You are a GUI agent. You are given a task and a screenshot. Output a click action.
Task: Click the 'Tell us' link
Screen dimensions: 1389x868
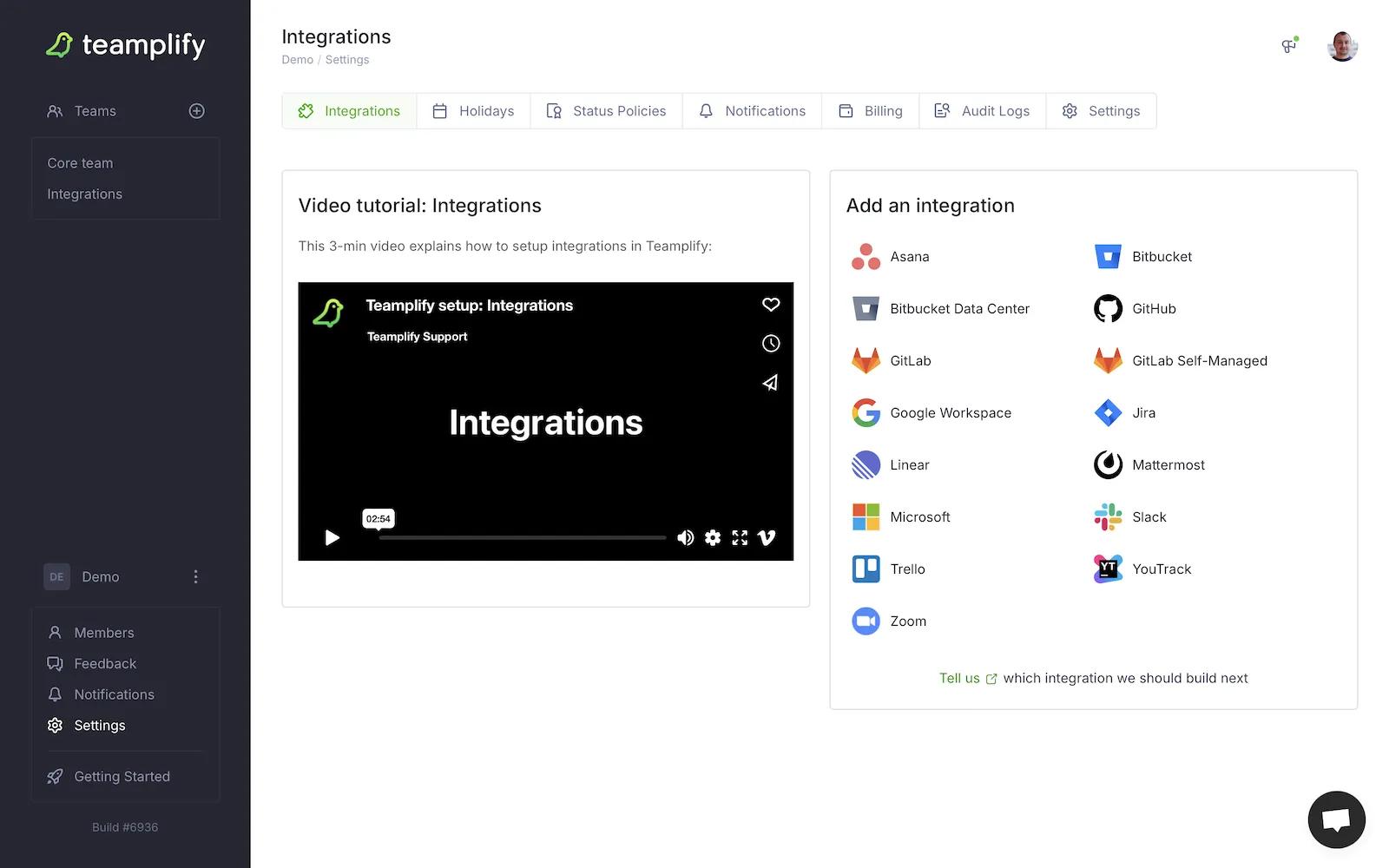click(x=959, y=679)
